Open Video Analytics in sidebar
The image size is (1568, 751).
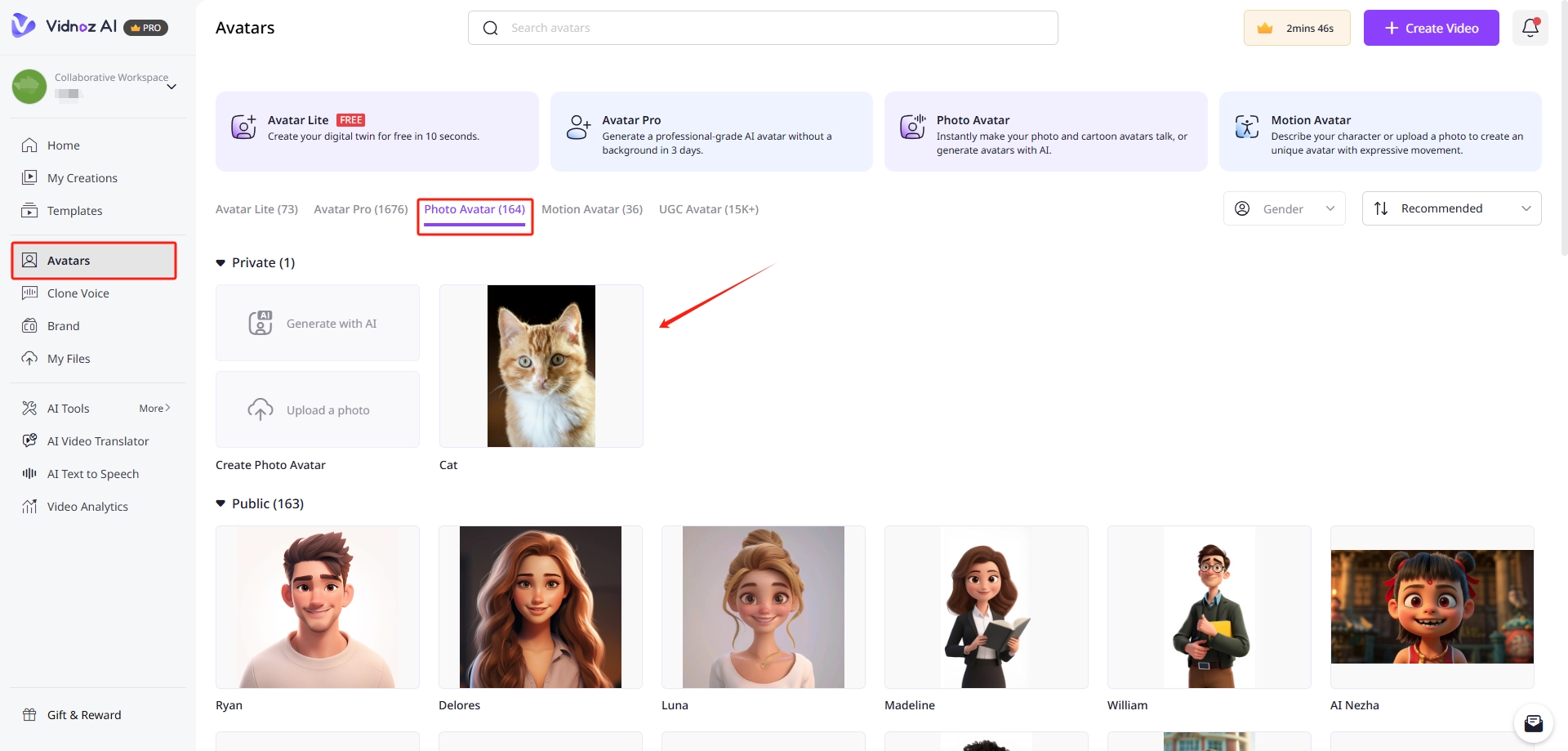coord(87,507)
